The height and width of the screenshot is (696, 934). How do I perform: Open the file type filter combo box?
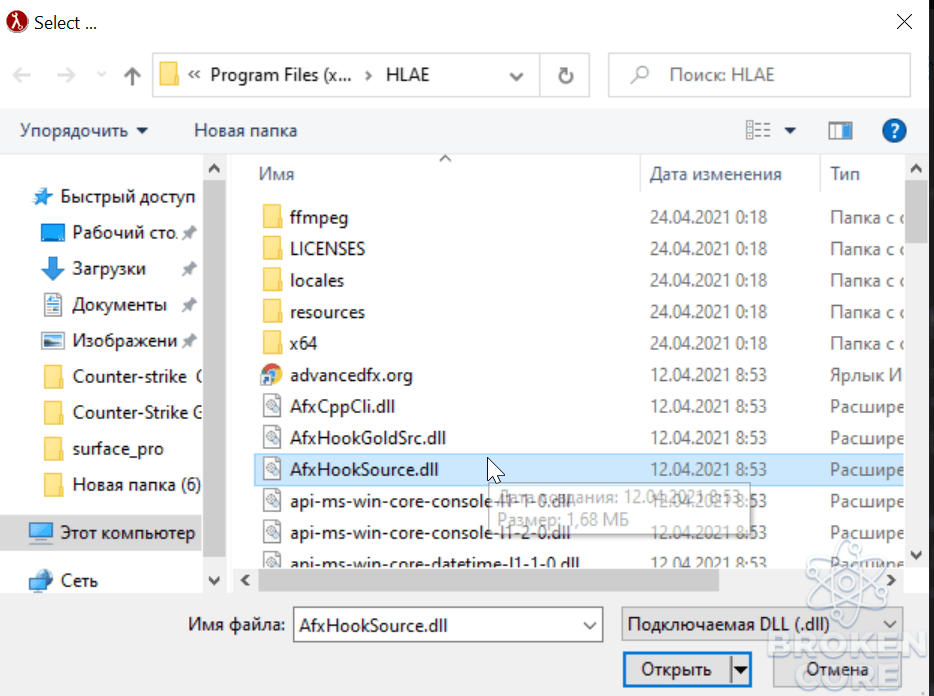tap(762, 624)
